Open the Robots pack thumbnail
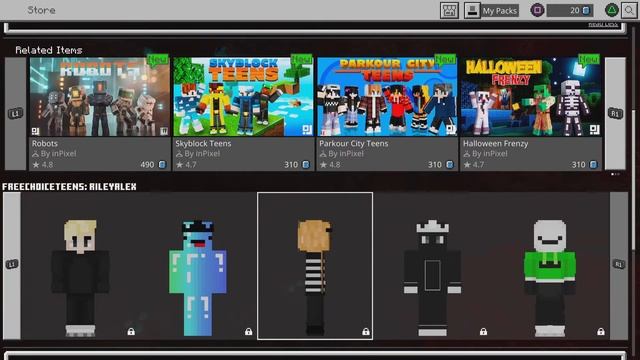640x360 pixels. tap(100, 97)
